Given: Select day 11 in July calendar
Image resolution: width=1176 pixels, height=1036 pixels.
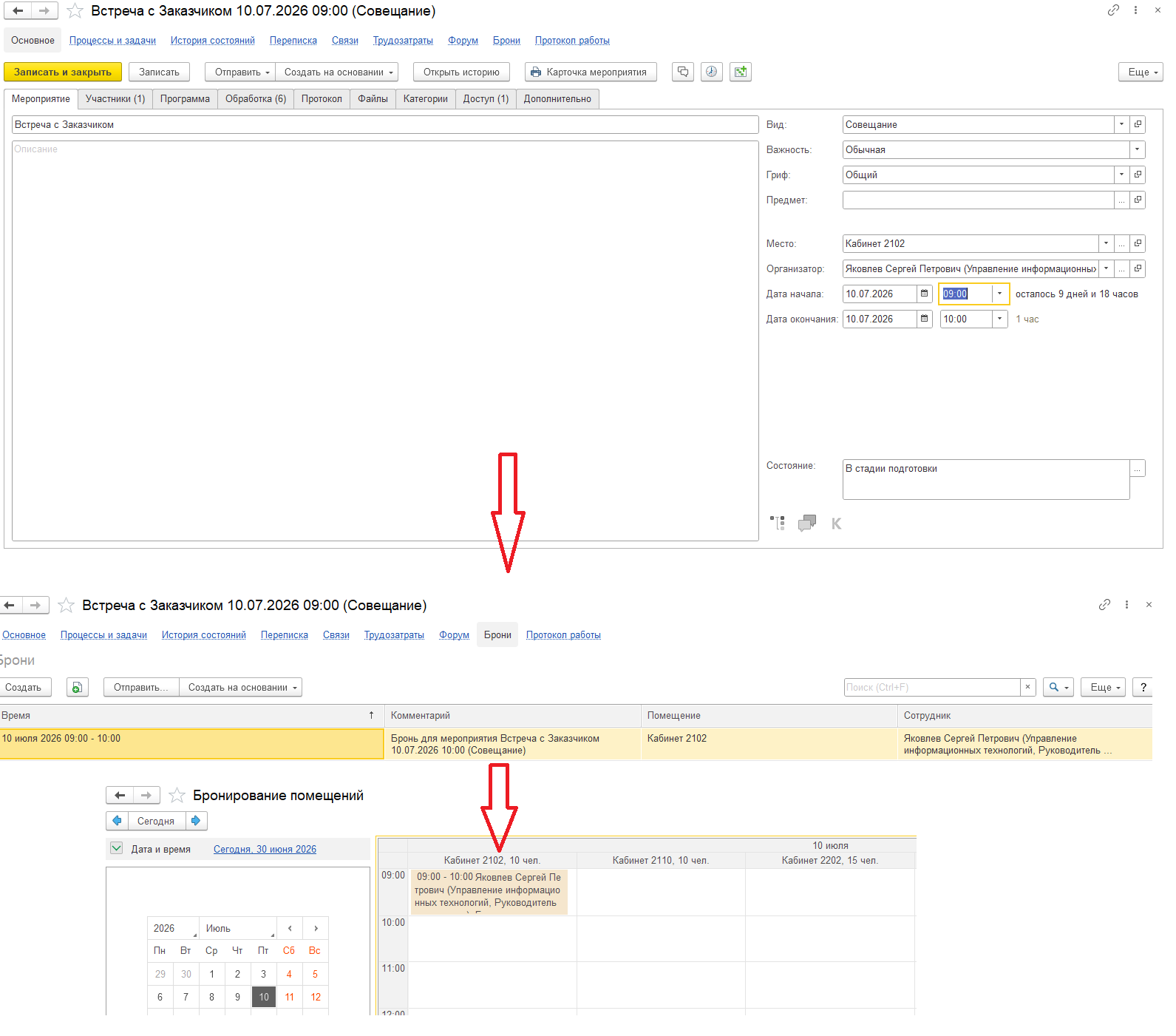Looking at the screenshot, I should 289,997.
